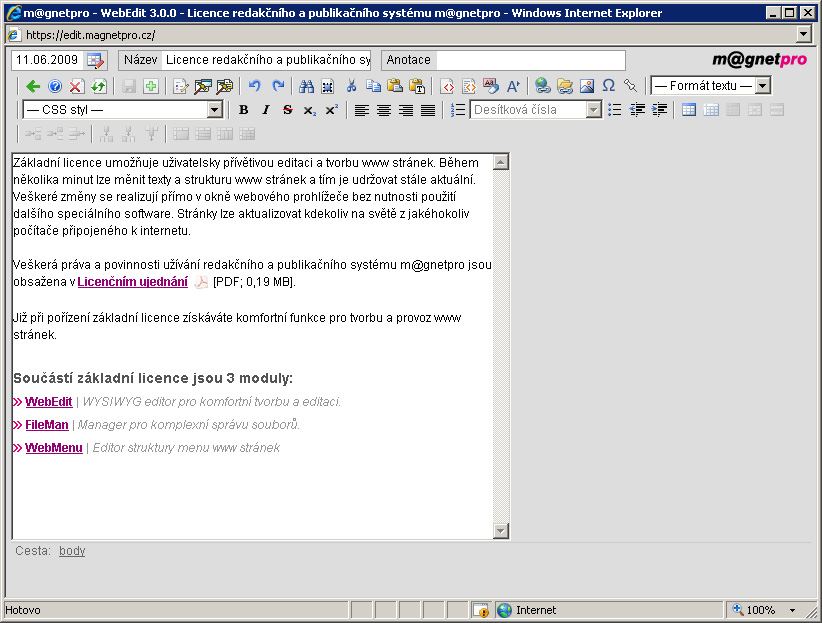Click the scissors cut icon

pyautogui.click(x=351, y=86)
